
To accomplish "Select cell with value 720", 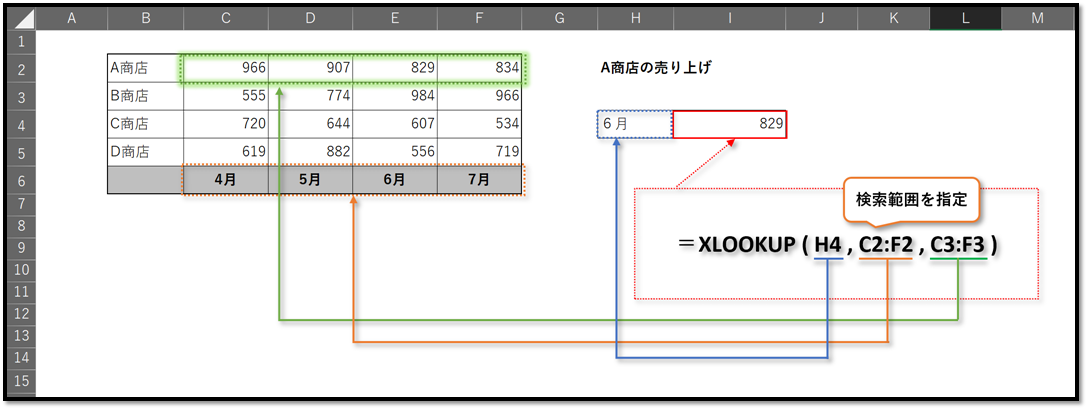I will tap(226, 125).
